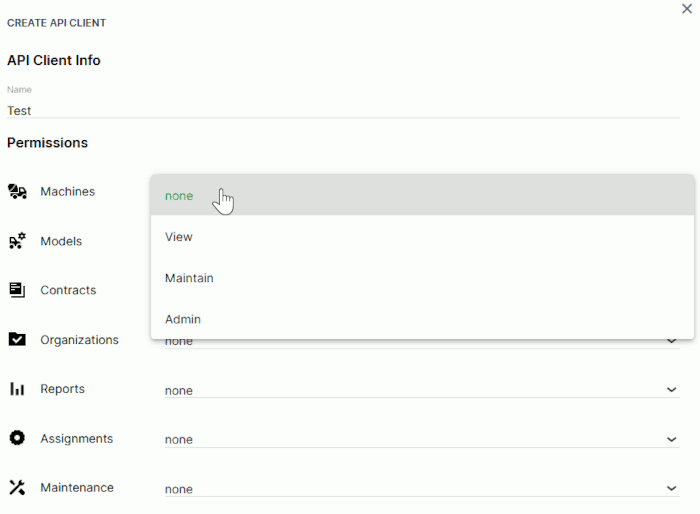Screen dimensions: 700x514
Task: Choose Admin permission from the list
Action: (183, 319)
